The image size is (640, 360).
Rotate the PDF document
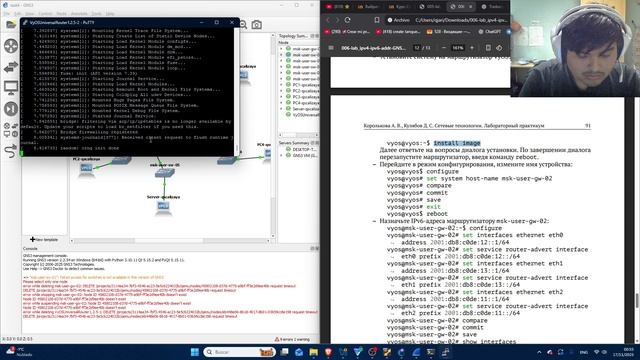pyautogui.click(x=499, y=48)
